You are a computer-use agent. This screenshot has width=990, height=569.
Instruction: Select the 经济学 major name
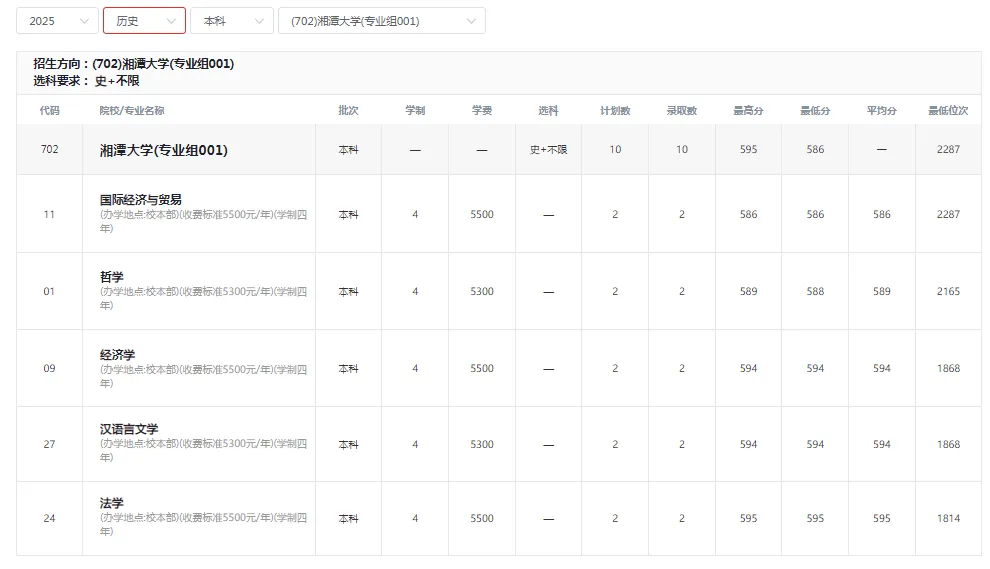[117, 354]
